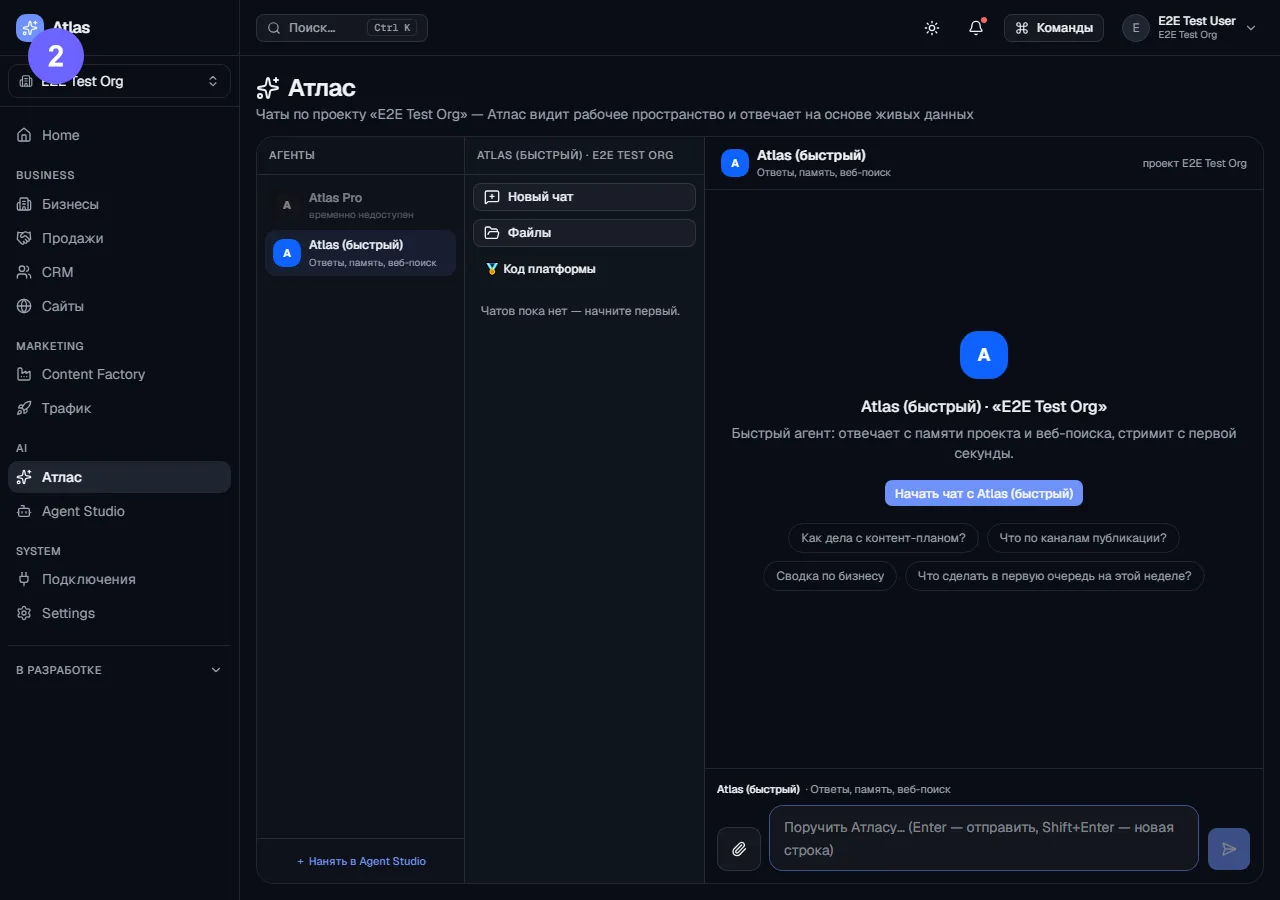The height and width of the screenshot is (900, 1280).
Task: Click the Agent Studio robot icon
Action: 24,511
